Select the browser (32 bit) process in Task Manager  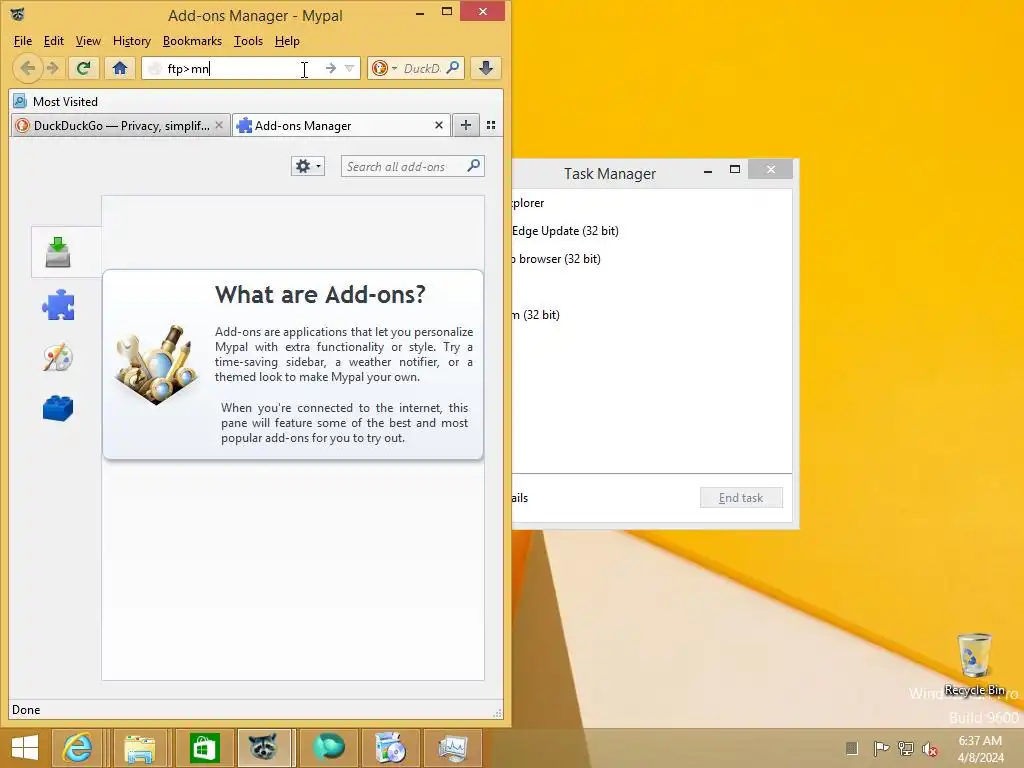coord(652,259)
